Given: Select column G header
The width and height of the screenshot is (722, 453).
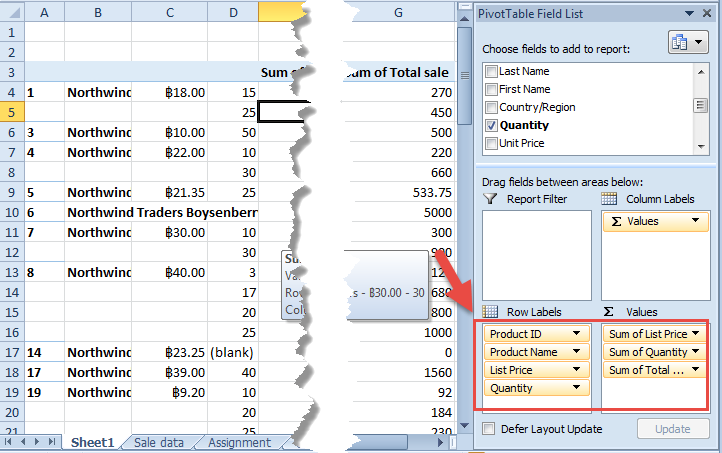Looking at the screenshot, I should (398, 12).
